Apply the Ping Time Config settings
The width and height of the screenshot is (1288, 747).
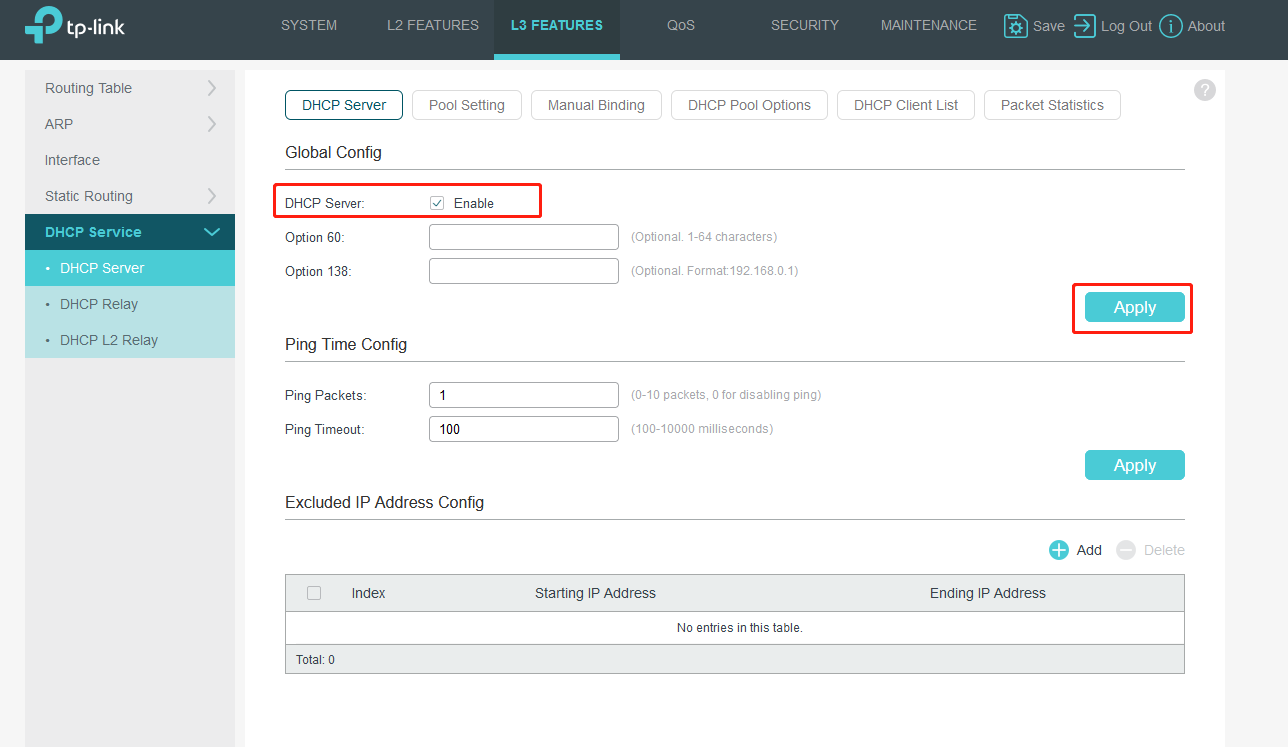pyautogui.click(x=1135, y=465)
